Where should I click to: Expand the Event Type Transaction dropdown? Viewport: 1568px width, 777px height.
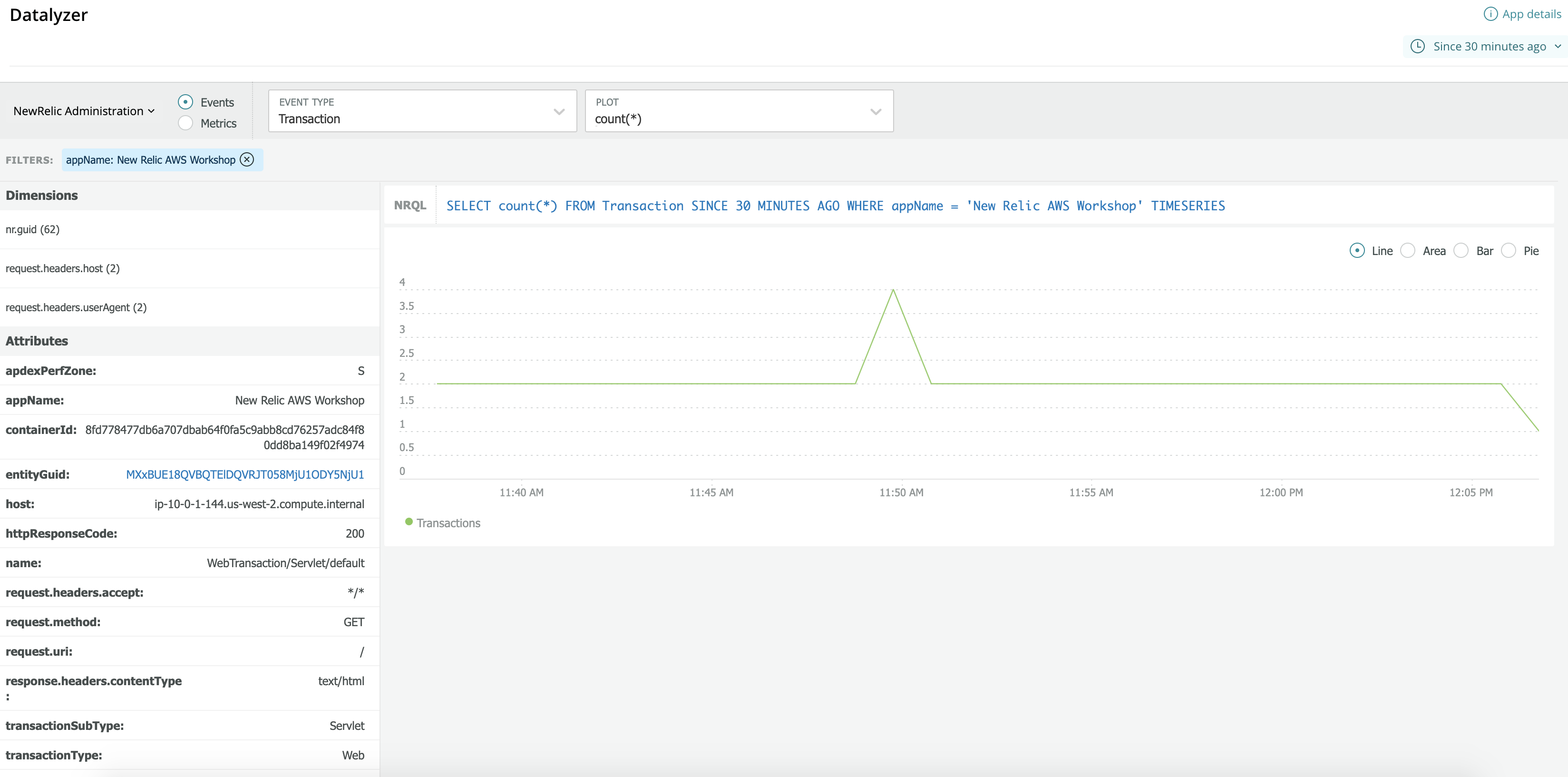tap(422, 111)
